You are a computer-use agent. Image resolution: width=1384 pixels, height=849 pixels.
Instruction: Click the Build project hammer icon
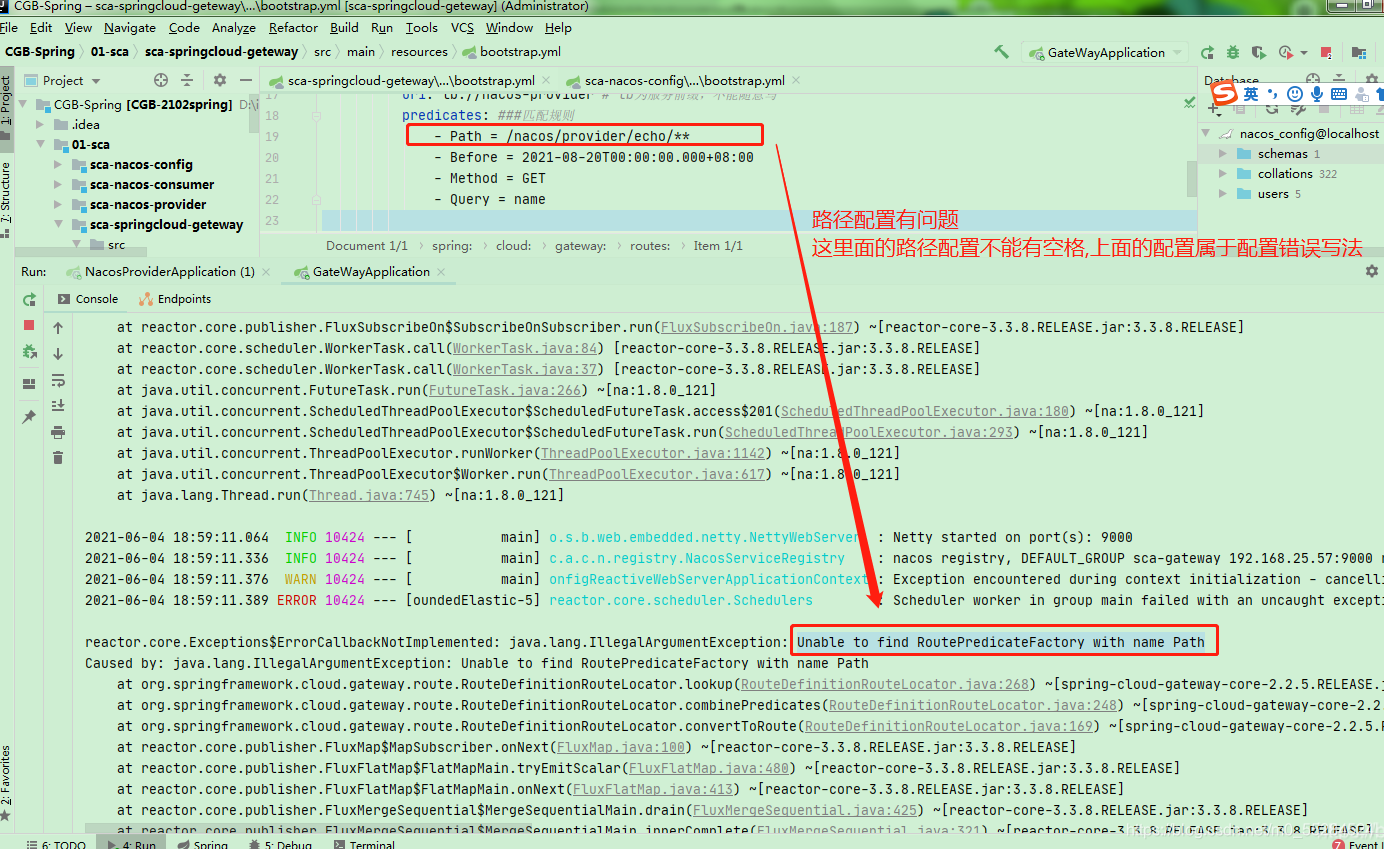(1001, 52)
